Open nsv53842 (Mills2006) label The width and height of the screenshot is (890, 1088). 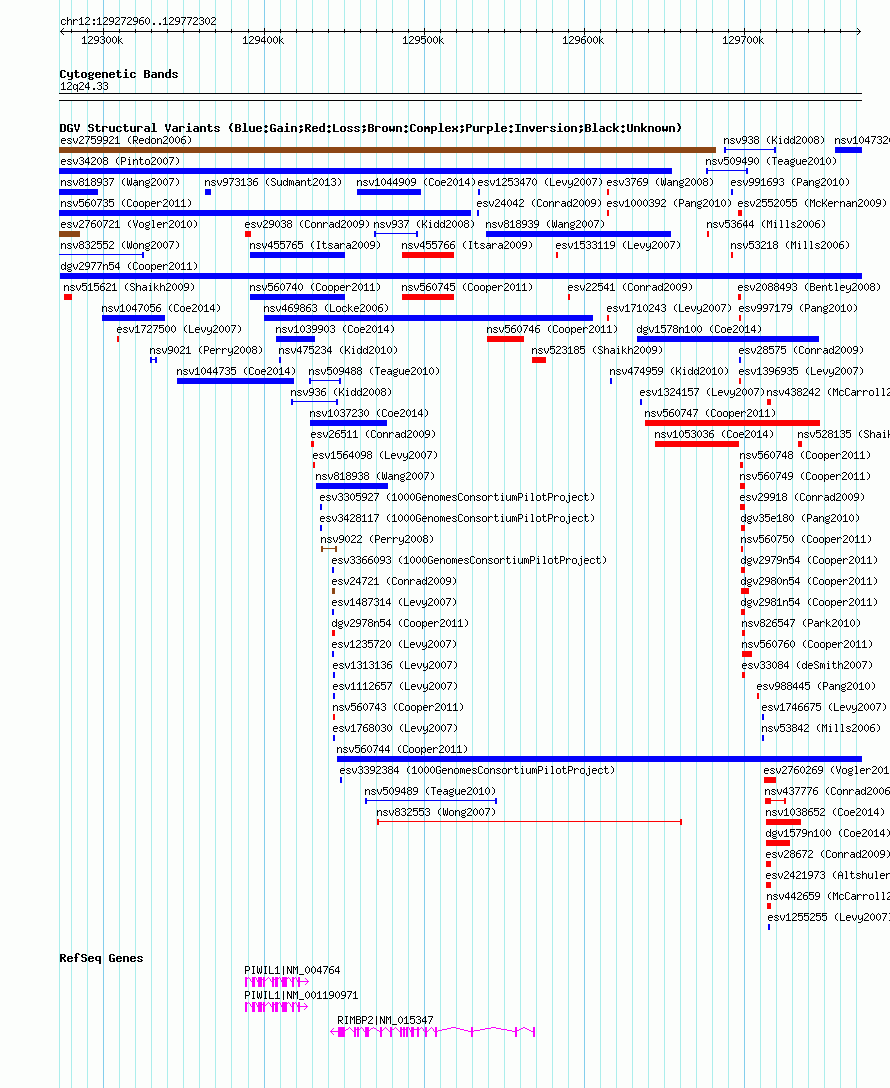[821, 728]
